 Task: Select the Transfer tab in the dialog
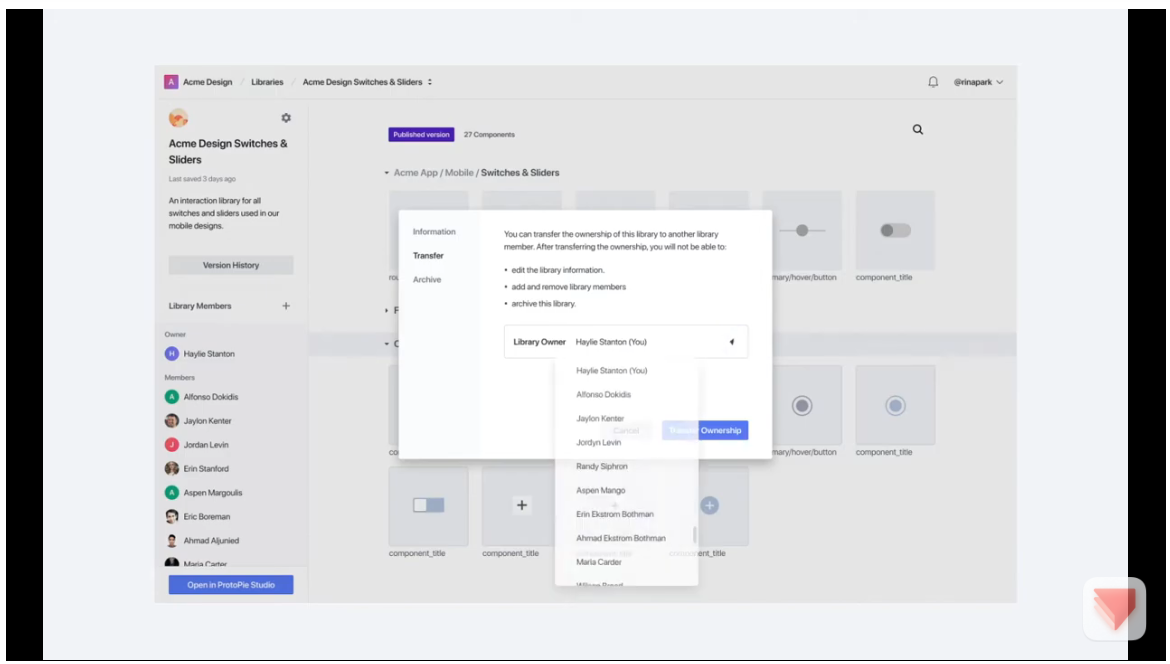tap(428, 256)
